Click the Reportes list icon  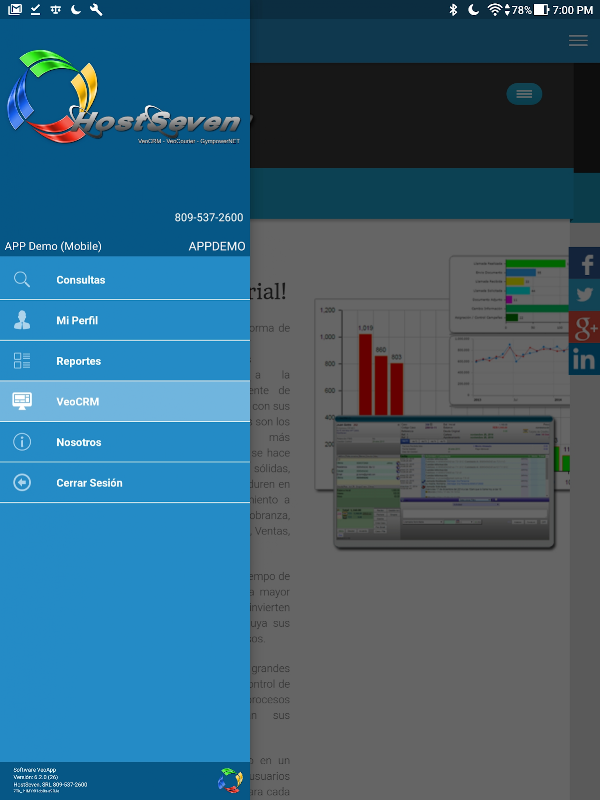point(22,361)
